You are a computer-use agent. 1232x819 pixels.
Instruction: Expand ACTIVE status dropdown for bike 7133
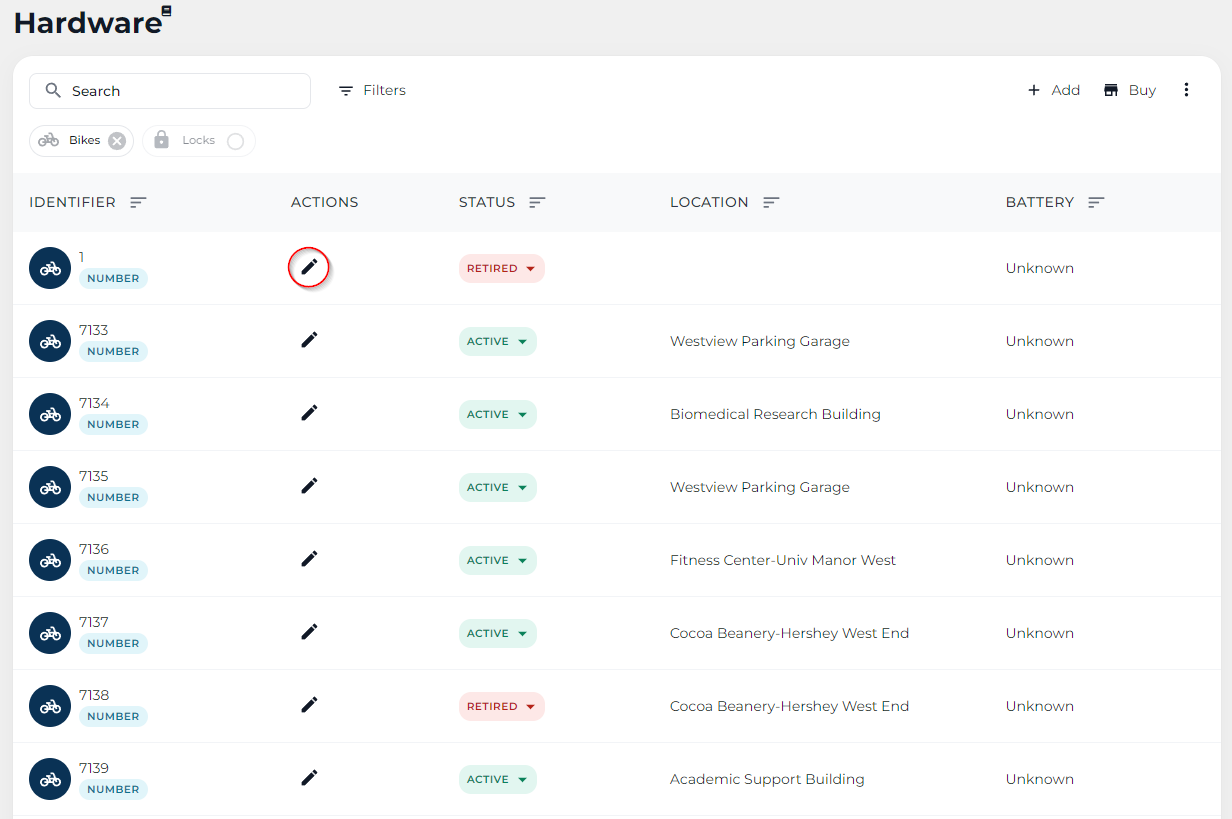tap(498, 341)
